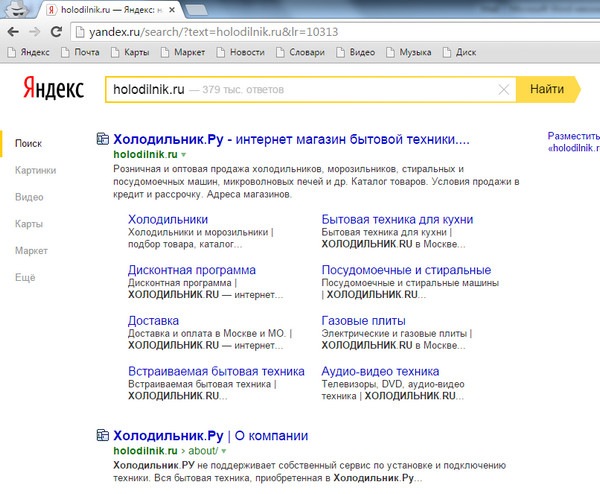This screenshot has width=600, height=494.
Task: Select Маркет in the left sidebar
Action: [x=31, y=251]
